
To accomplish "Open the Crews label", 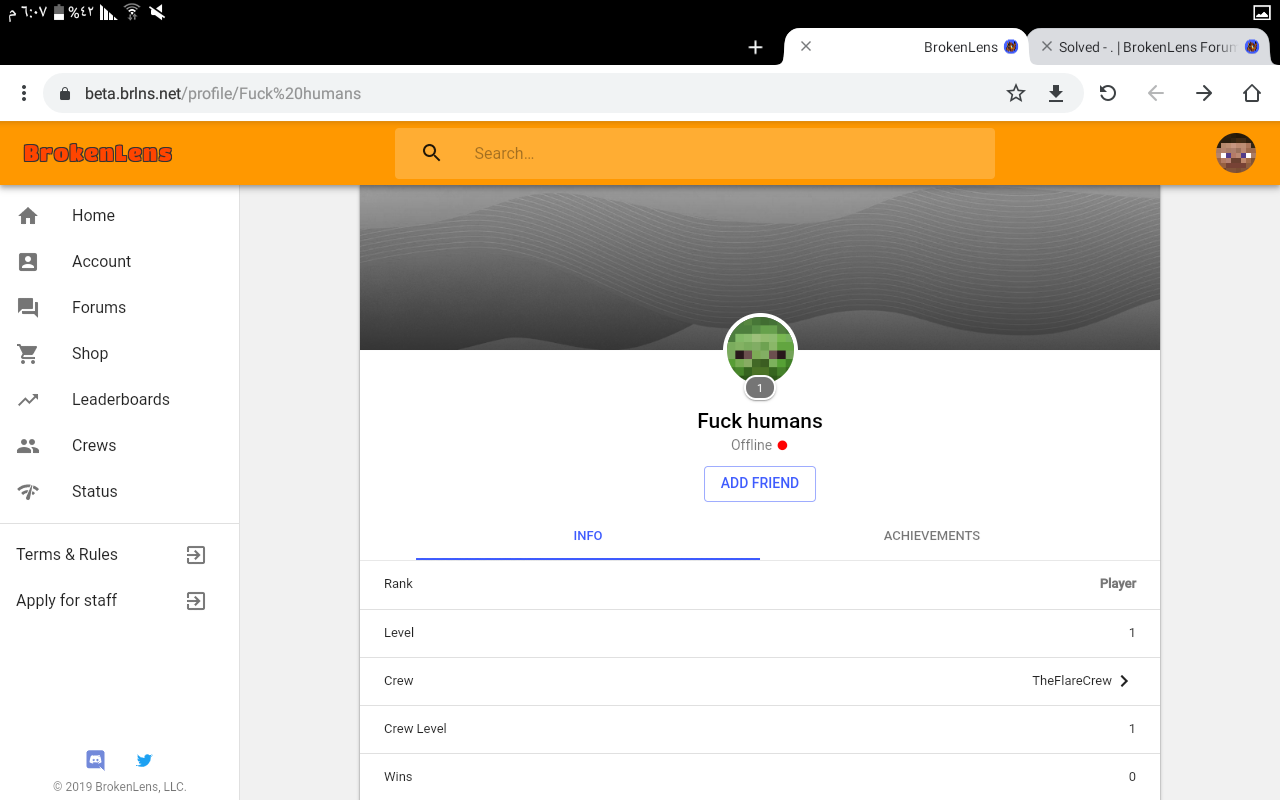I will (x=94, y=445).
